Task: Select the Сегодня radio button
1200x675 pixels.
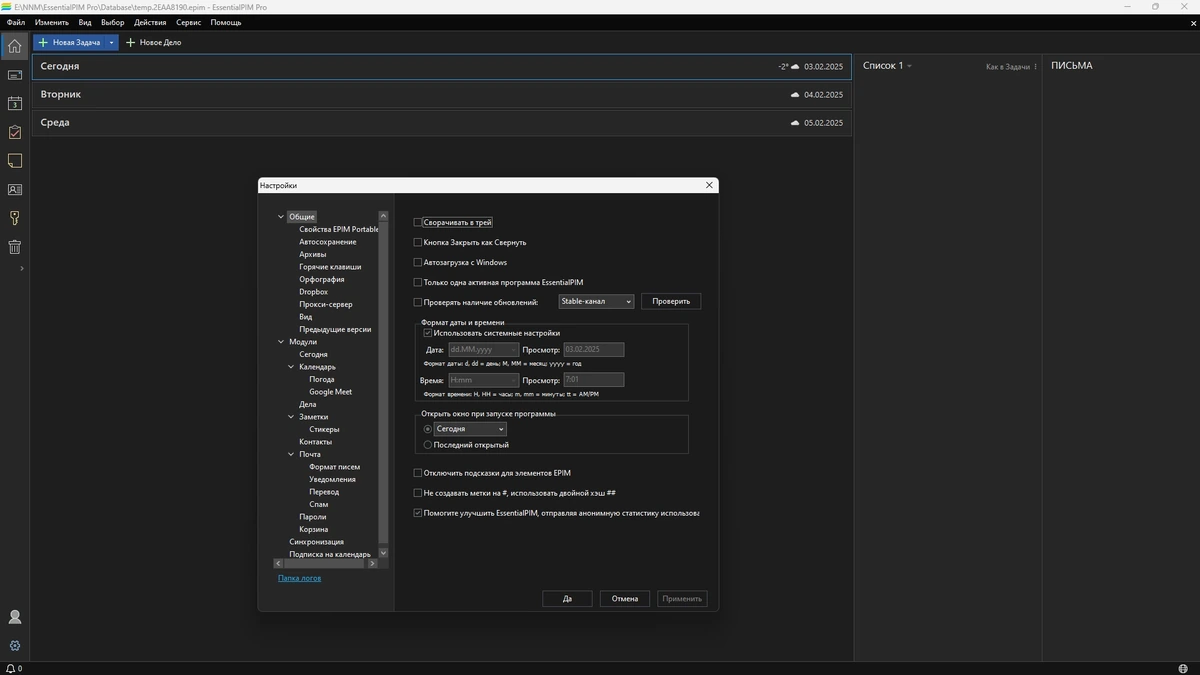Action: [428, 429]
